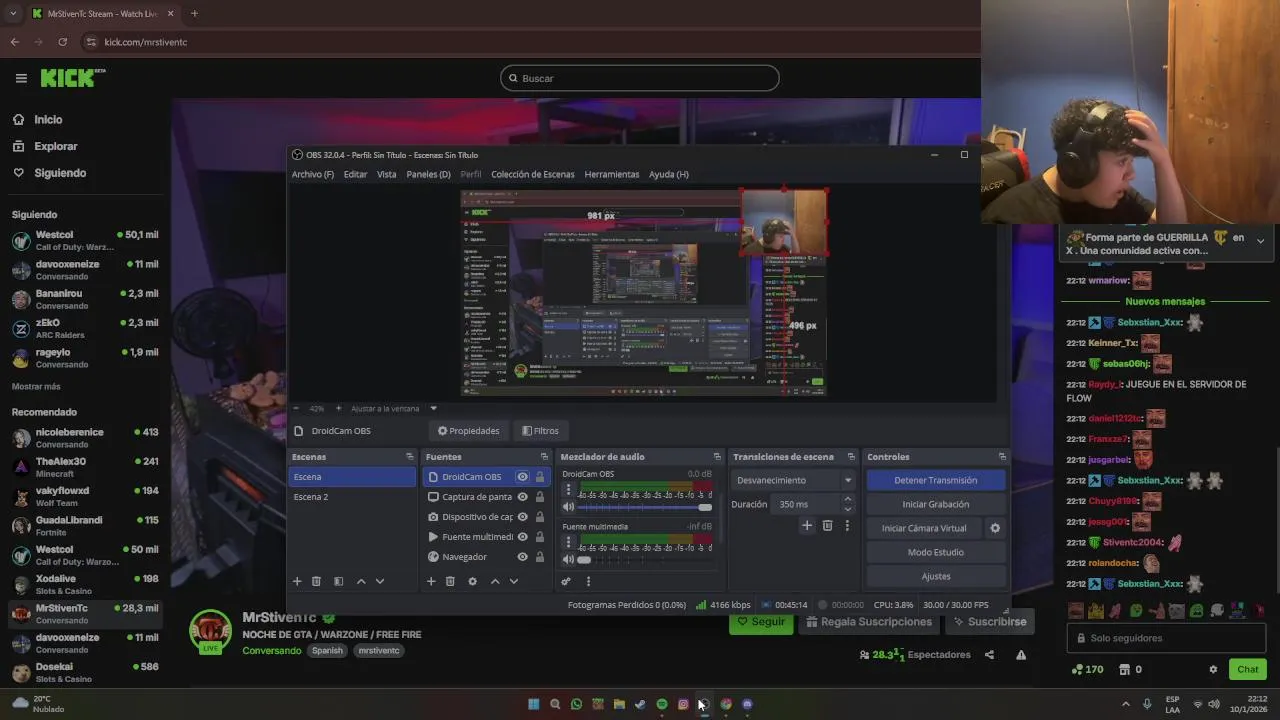Open chat settings gear icon on Kick
Image resolution: width=1280 pixels, height=720 pixels.
pyautogui.click(x=1213, y=669)
